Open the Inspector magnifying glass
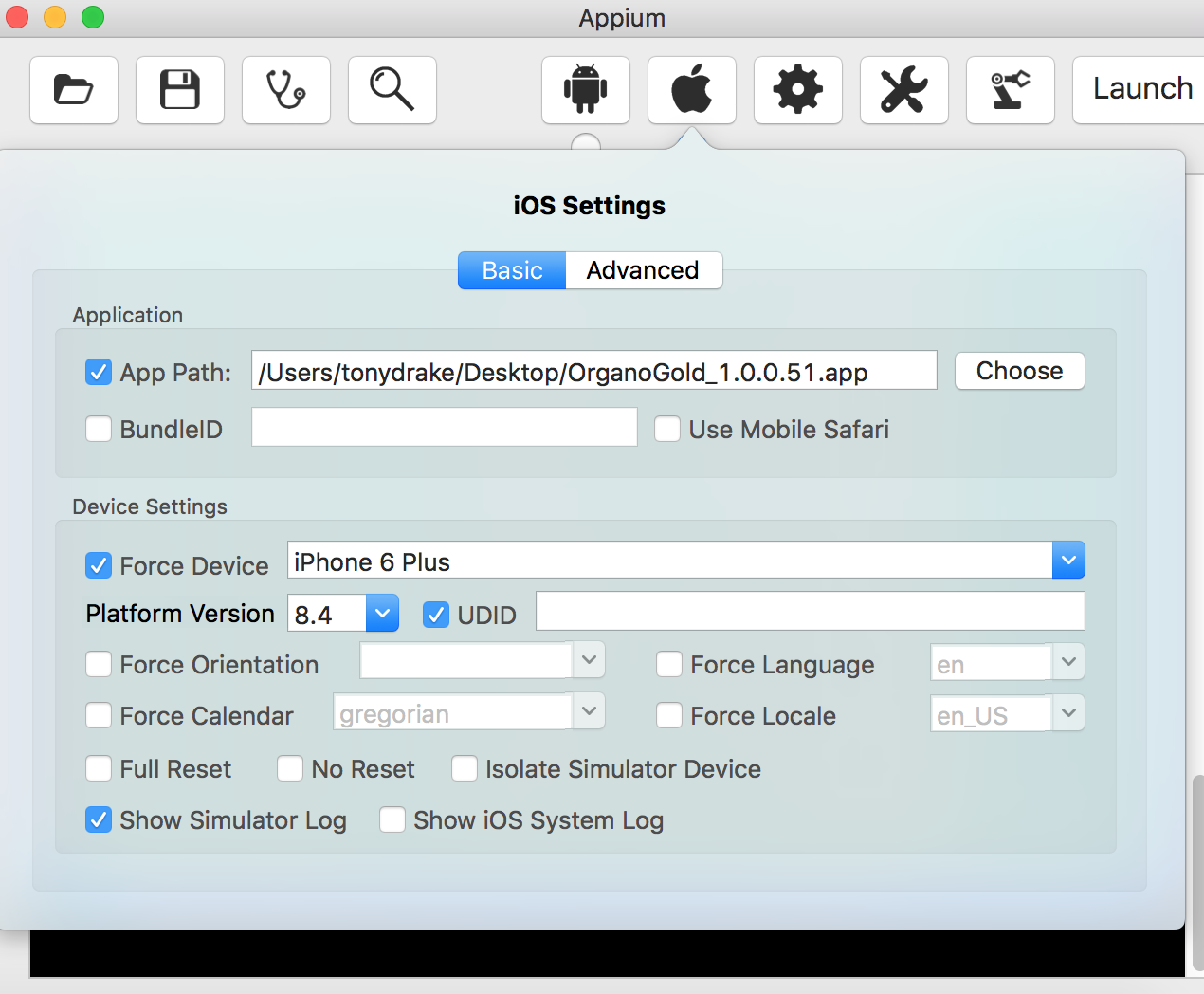The width and height of the screenshot is (1204, 994). point(392,90)
